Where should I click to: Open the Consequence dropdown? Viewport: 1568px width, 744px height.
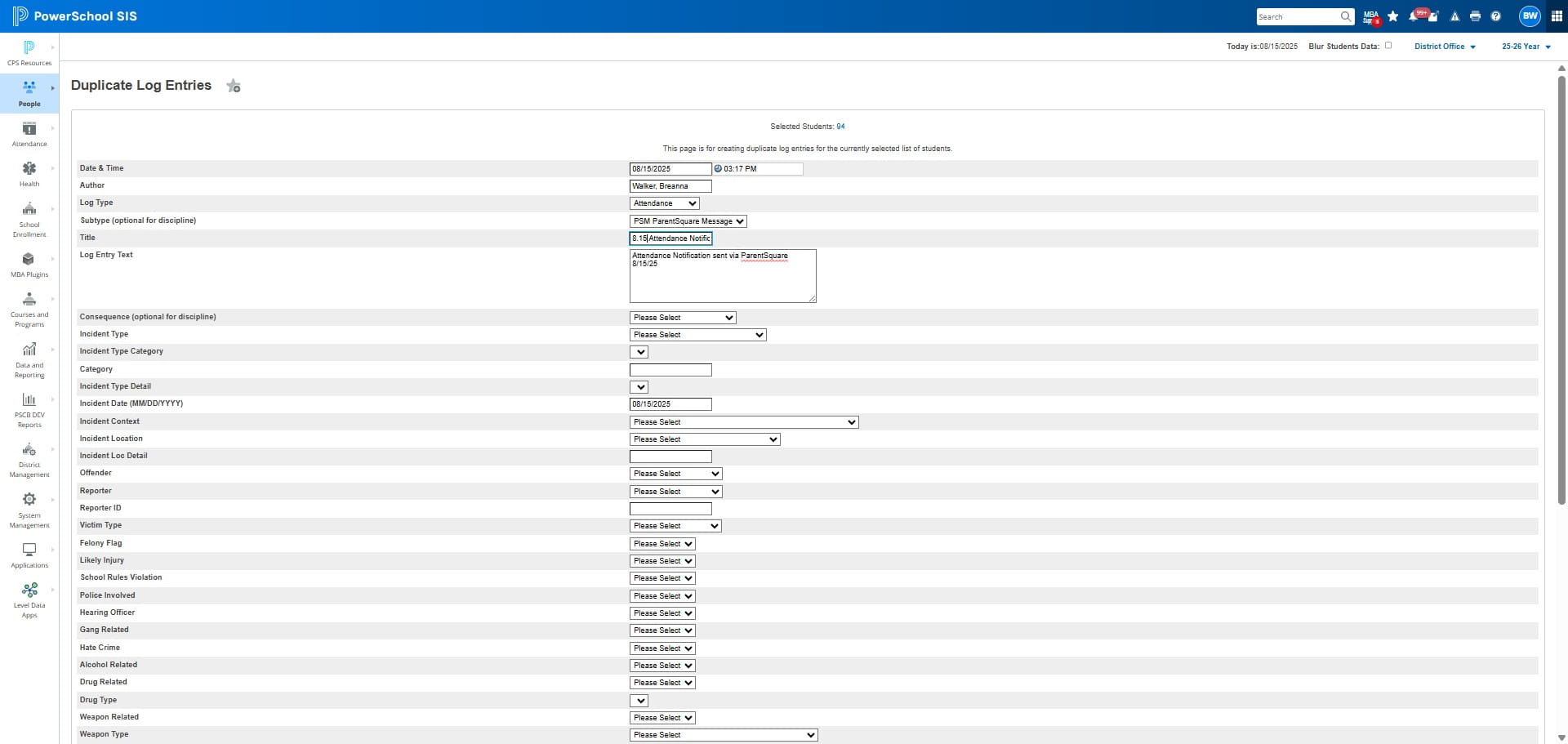tap(683, 318)
